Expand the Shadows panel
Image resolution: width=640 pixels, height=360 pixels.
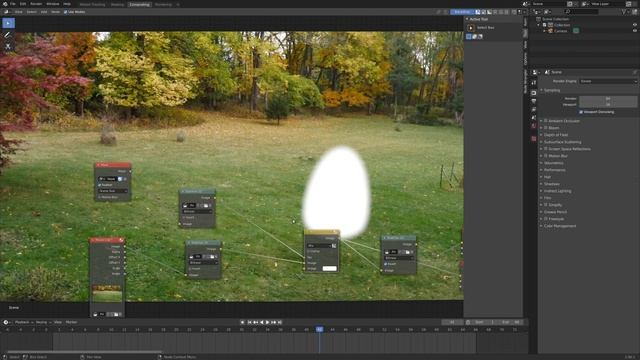coord(550,184)
